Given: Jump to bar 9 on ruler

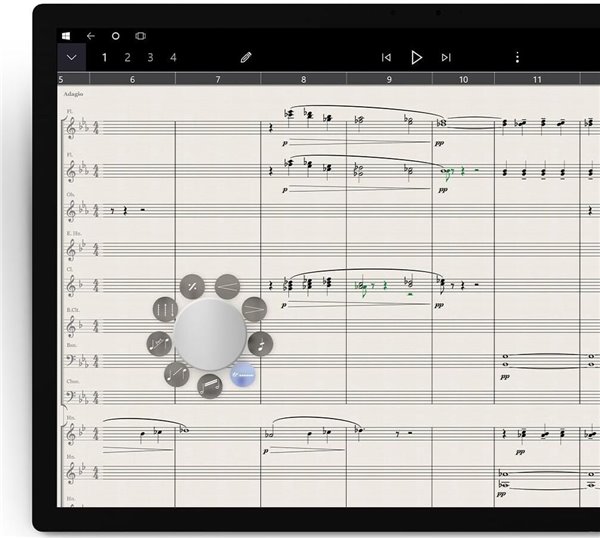Looking at the screenshot, I should tap(389, 79).
